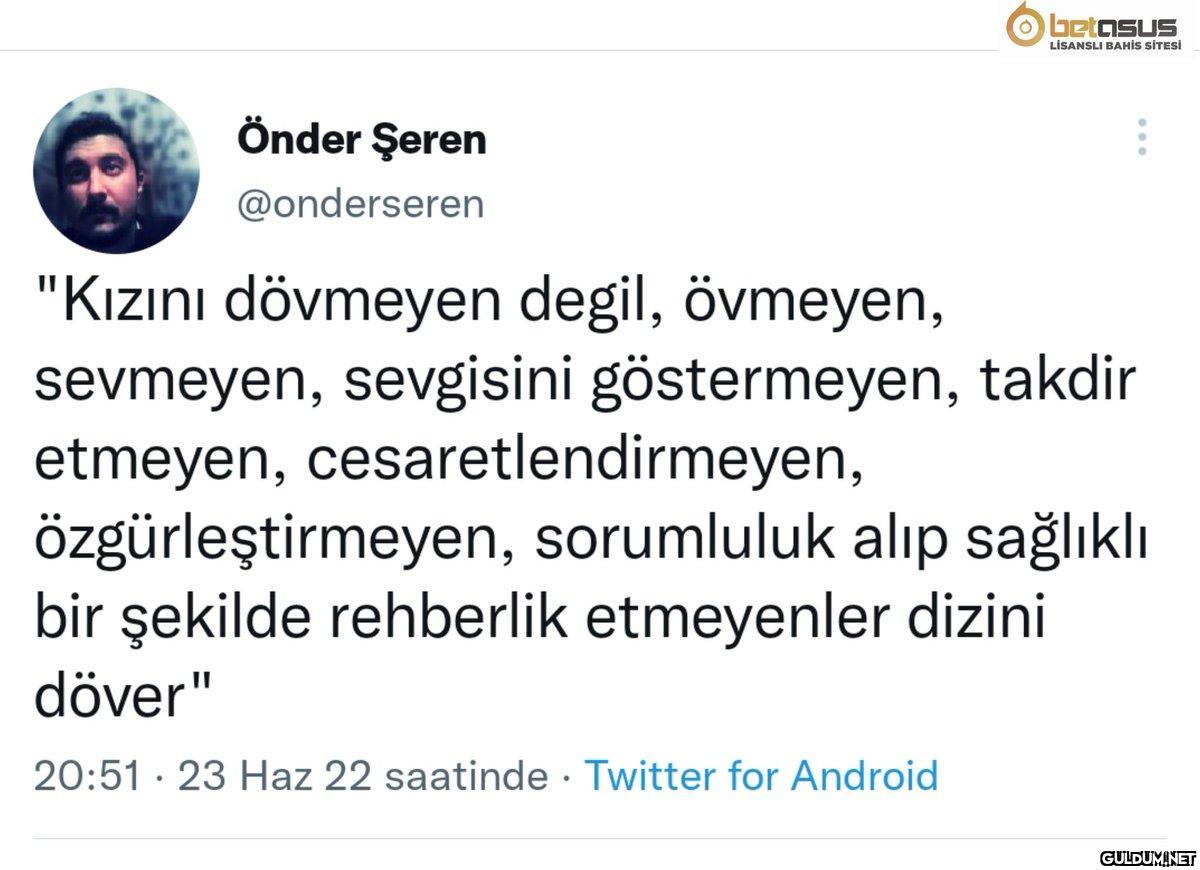1200x870 pixels.
Task: Open the Twitter for Android source link
Action: click(x=760, y=776)
